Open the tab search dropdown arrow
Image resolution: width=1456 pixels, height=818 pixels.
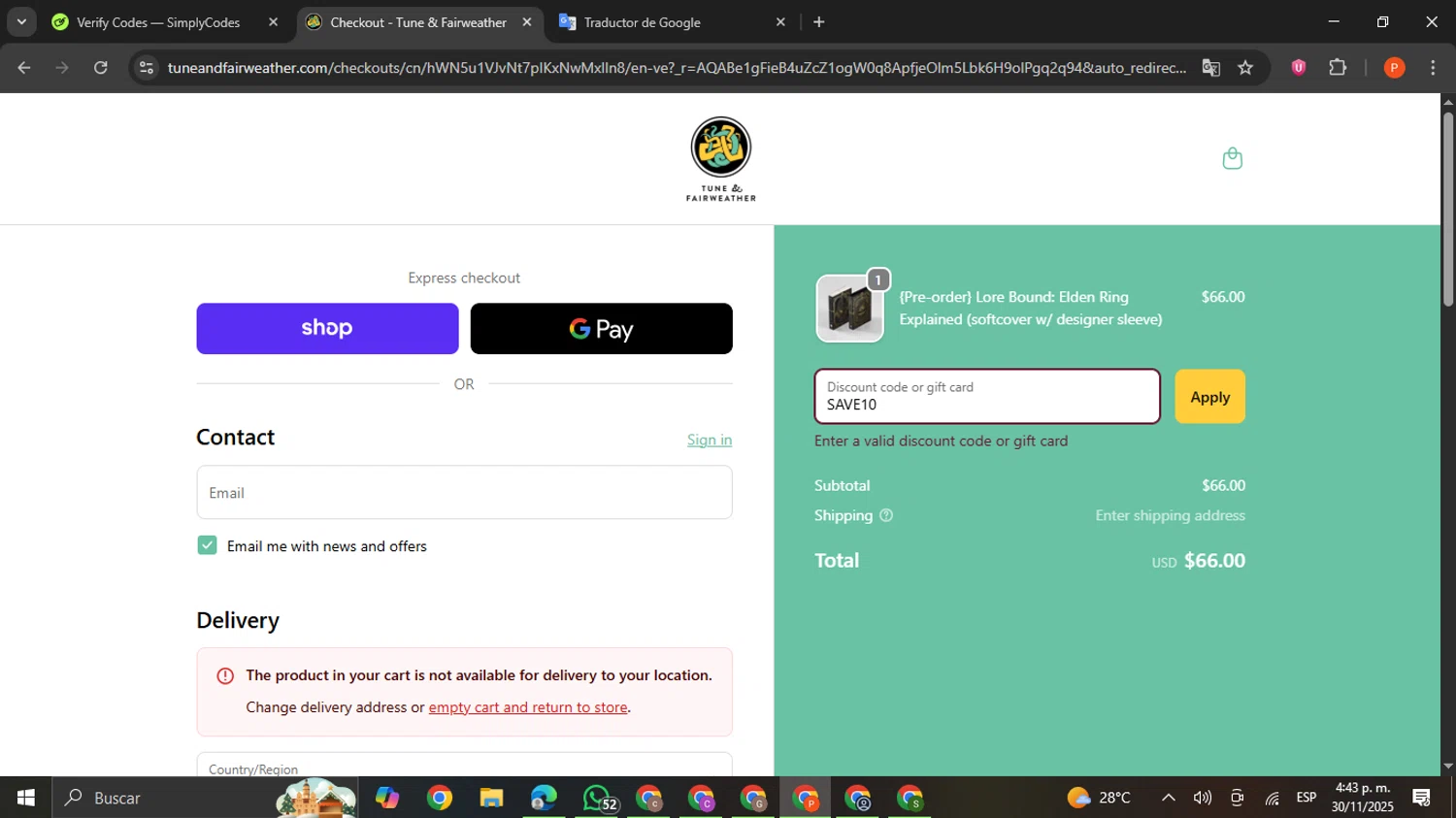(x=21, y=21)
